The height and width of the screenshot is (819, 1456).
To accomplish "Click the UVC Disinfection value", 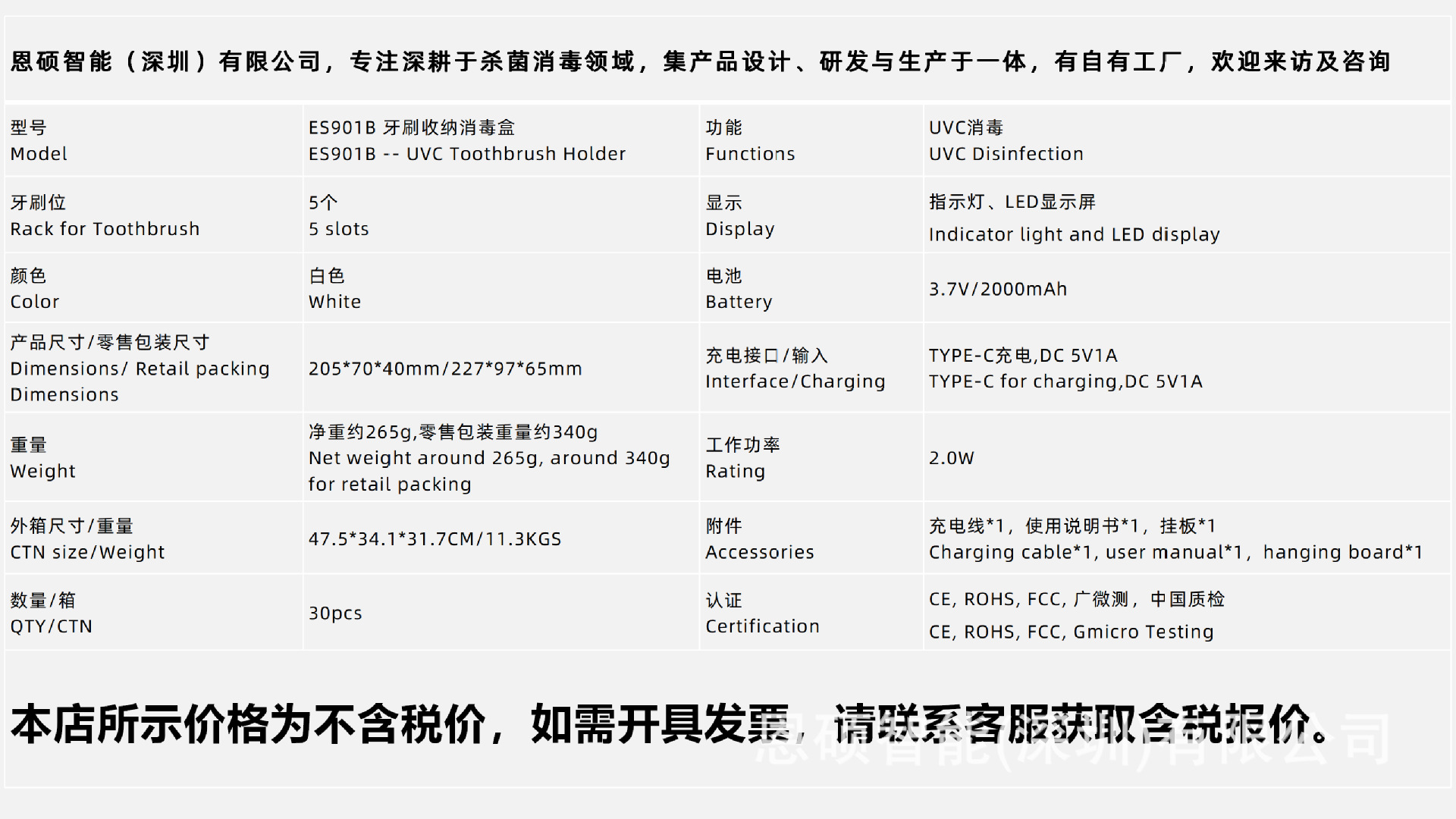I will click(x=1006, y=154).
